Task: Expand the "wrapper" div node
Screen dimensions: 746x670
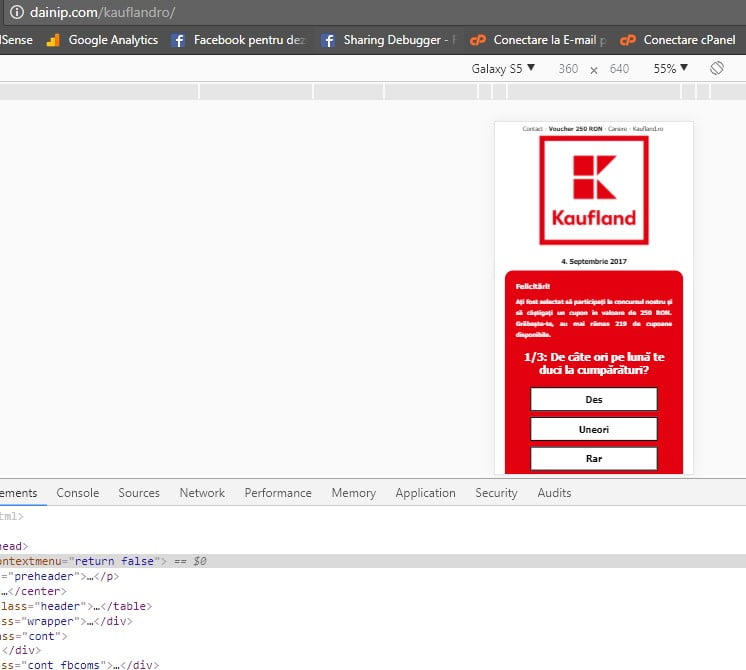Action: point(66,621)
